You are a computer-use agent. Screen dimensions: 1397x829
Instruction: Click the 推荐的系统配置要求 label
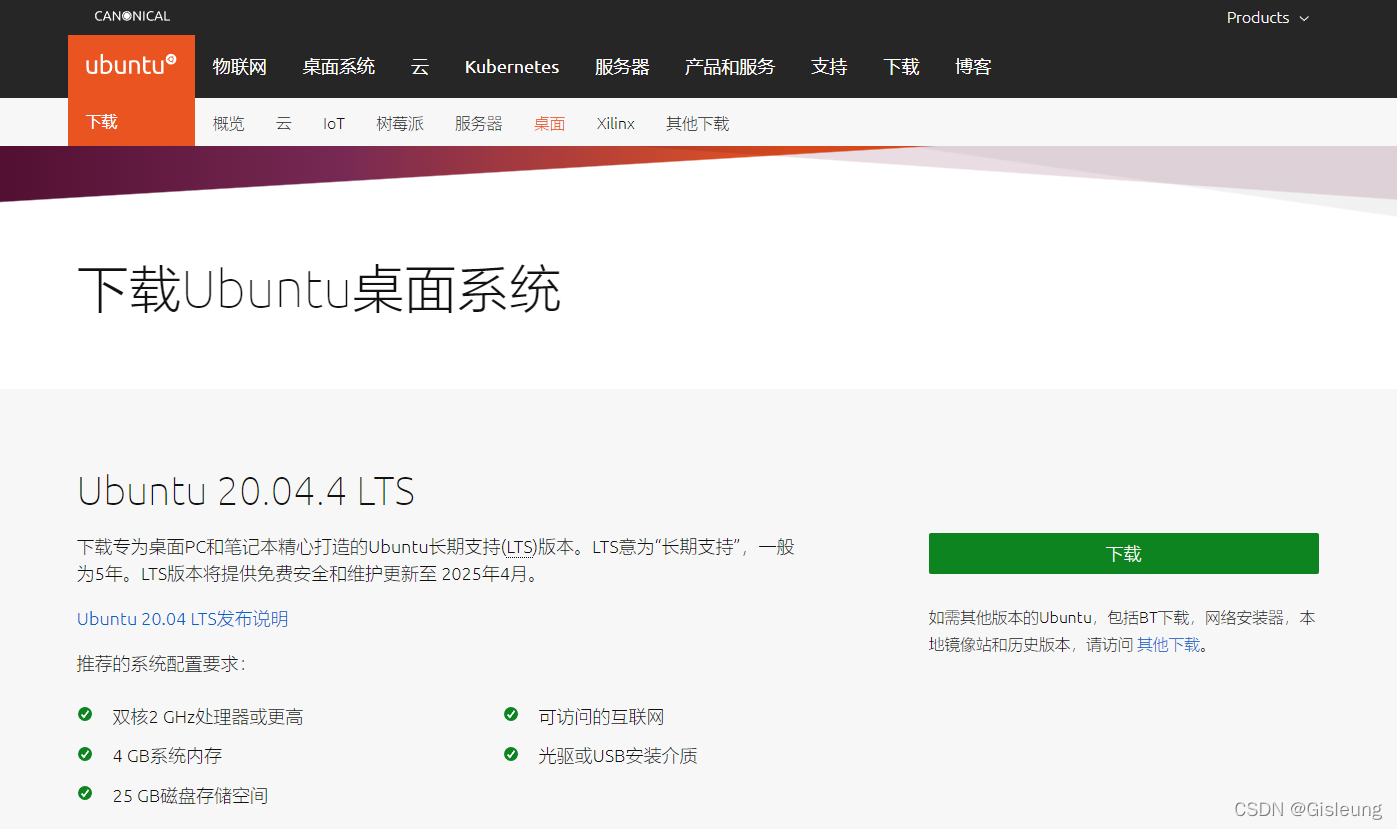coord(162,664)
